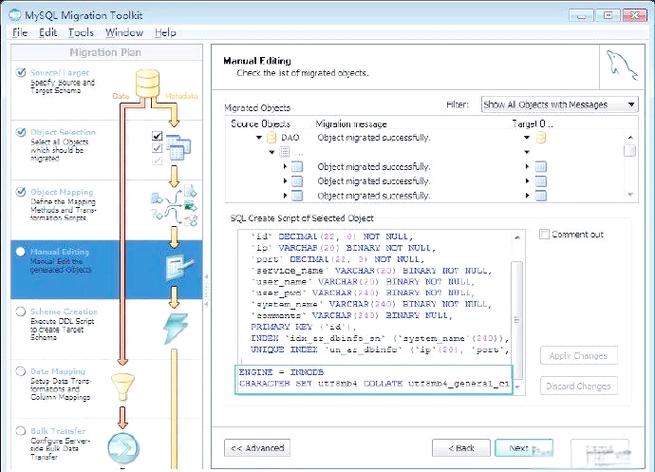Screen dimensions: 655x472
Task: Click the Apply Changes button
Action: point(579,355)
